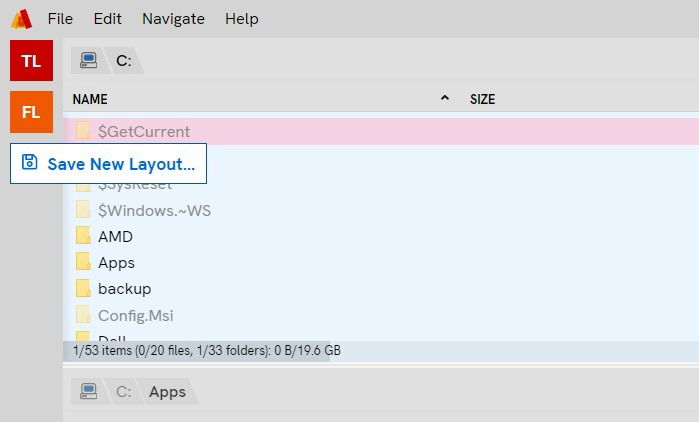Image resolution: width=699 pixels, height=422 pixels.
Task: Choose Save New Layout option
Action: point(120,164)
